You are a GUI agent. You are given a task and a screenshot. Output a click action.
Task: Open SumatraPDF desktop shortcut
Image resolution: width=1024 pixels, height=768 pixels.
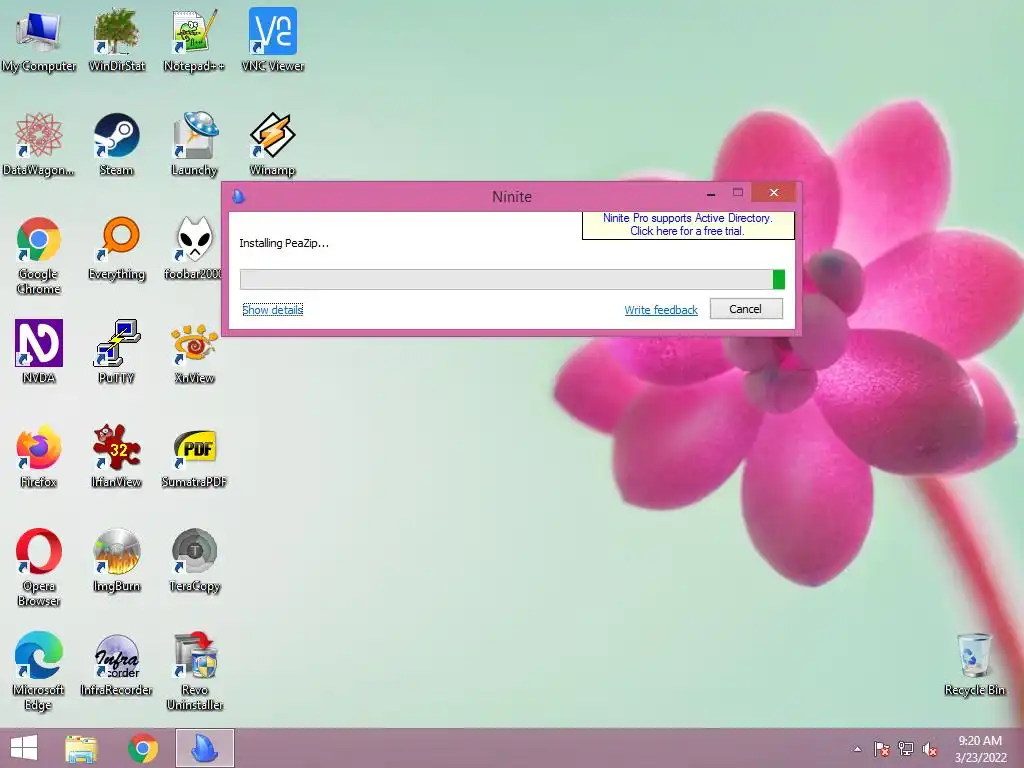pos(194,456)
